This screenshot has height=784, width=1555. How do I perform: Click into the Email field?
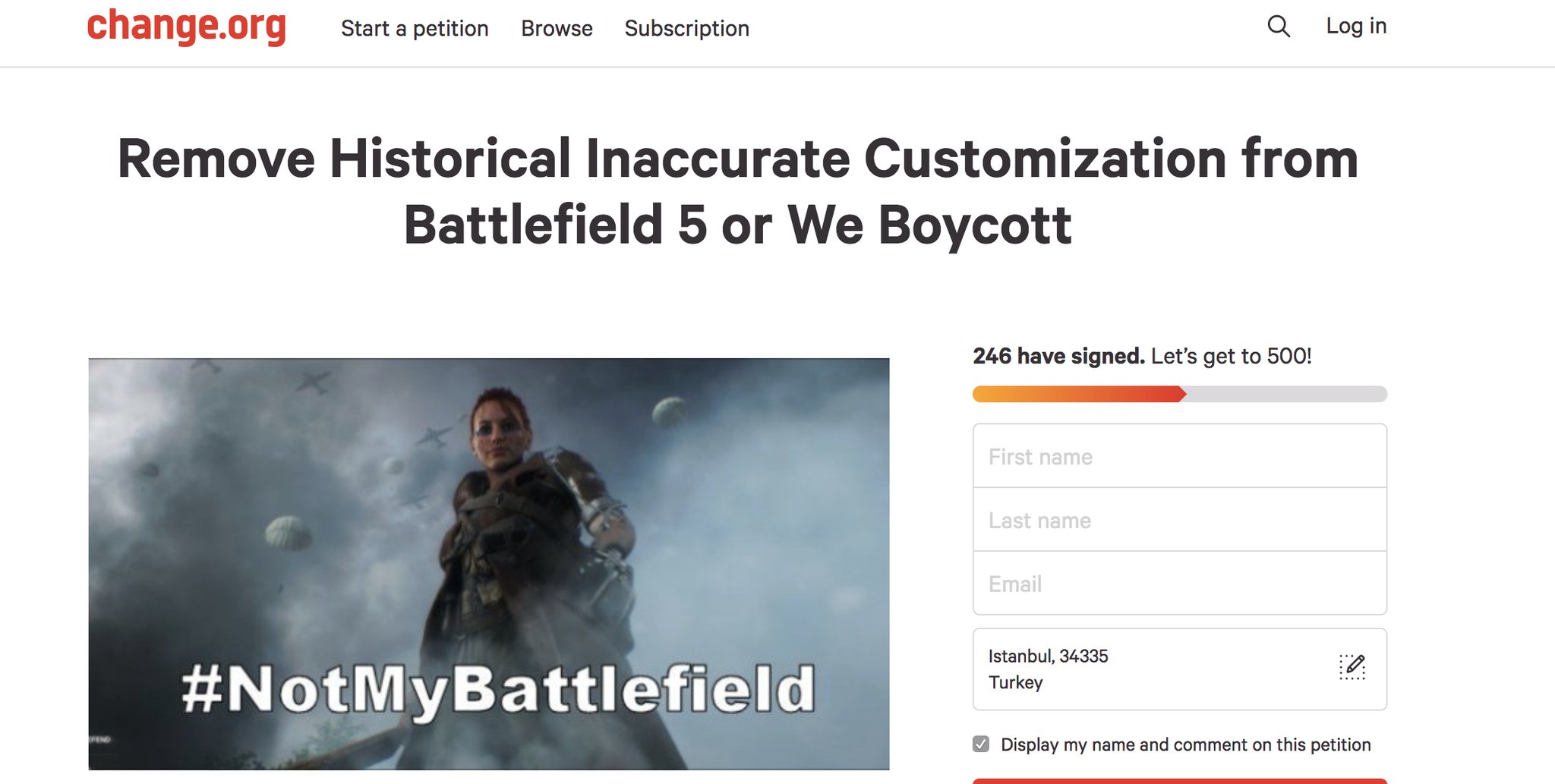tap(1179, 584)
